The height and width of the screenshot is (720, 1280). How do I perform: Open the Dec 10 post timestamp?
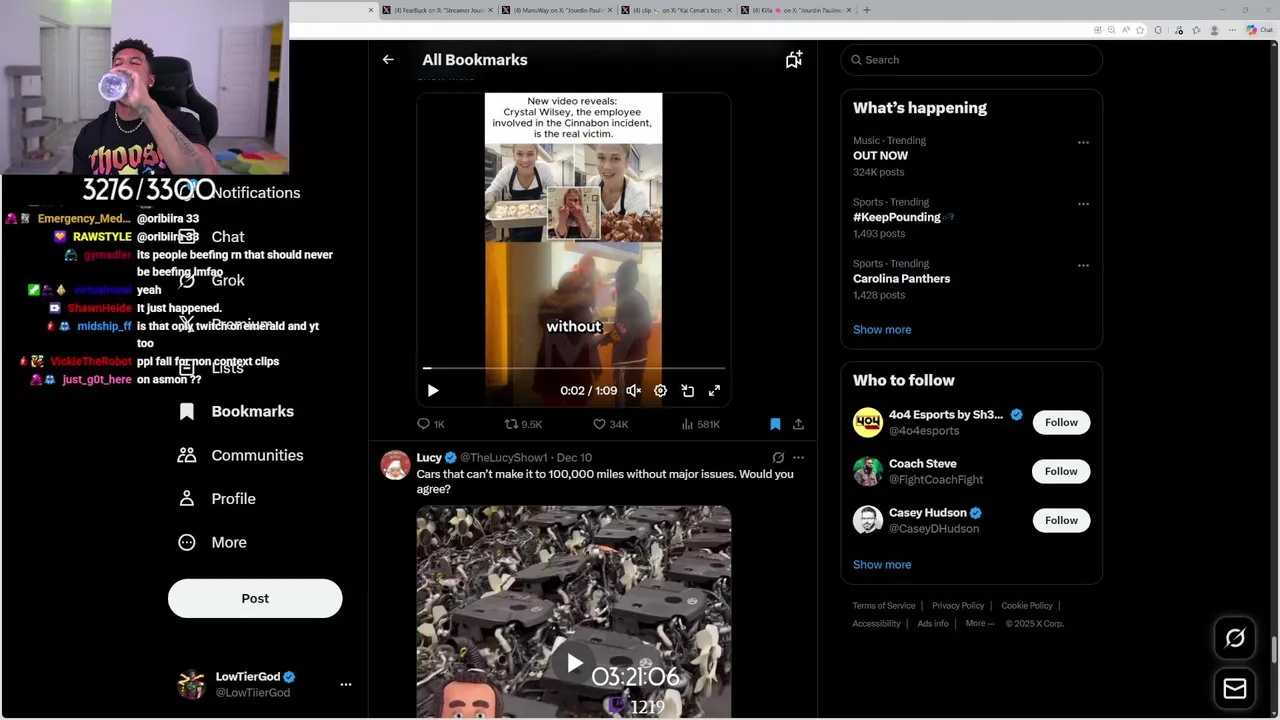574,458
